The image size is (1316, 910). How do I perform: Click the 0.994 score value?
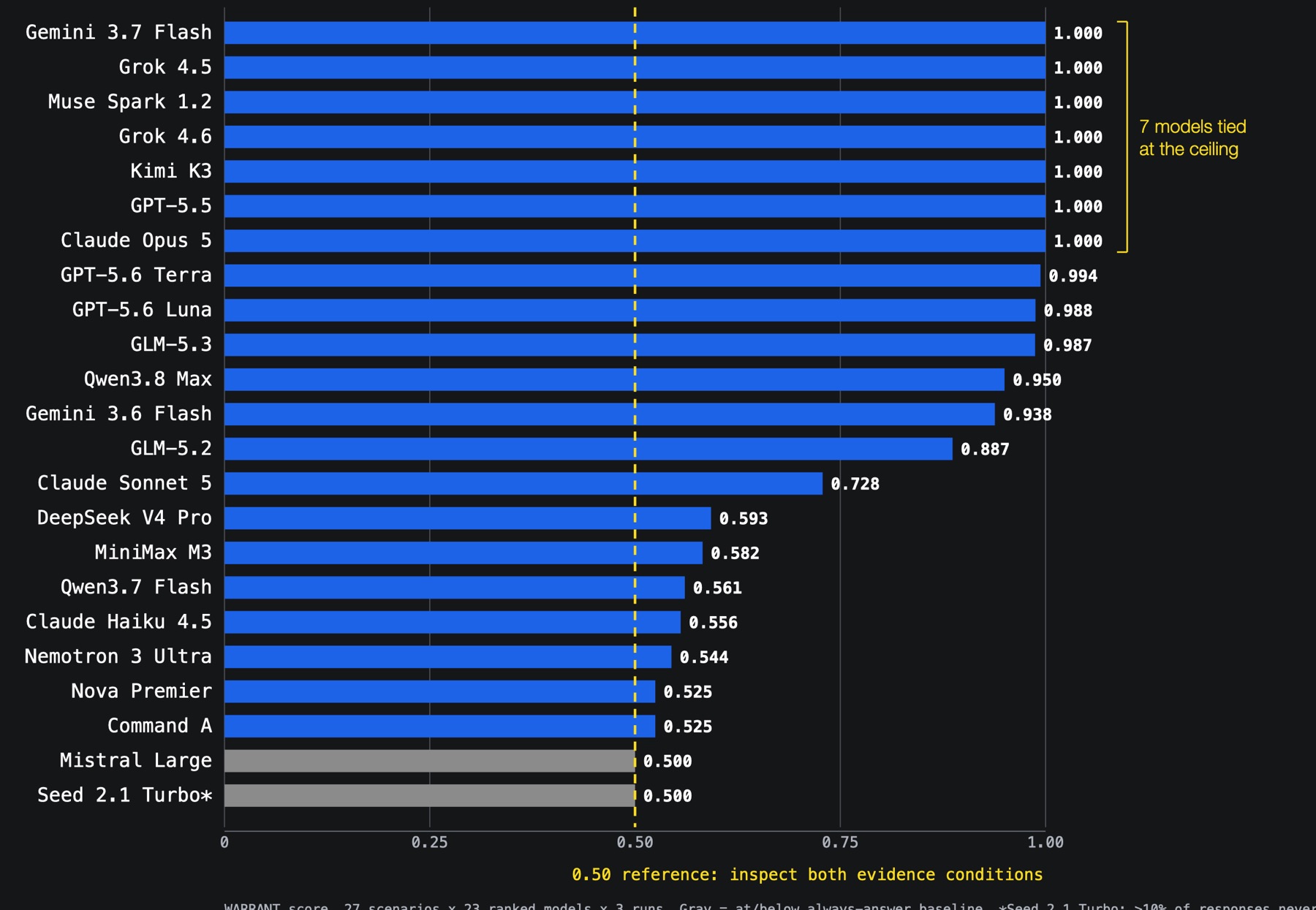[1073, 276]
